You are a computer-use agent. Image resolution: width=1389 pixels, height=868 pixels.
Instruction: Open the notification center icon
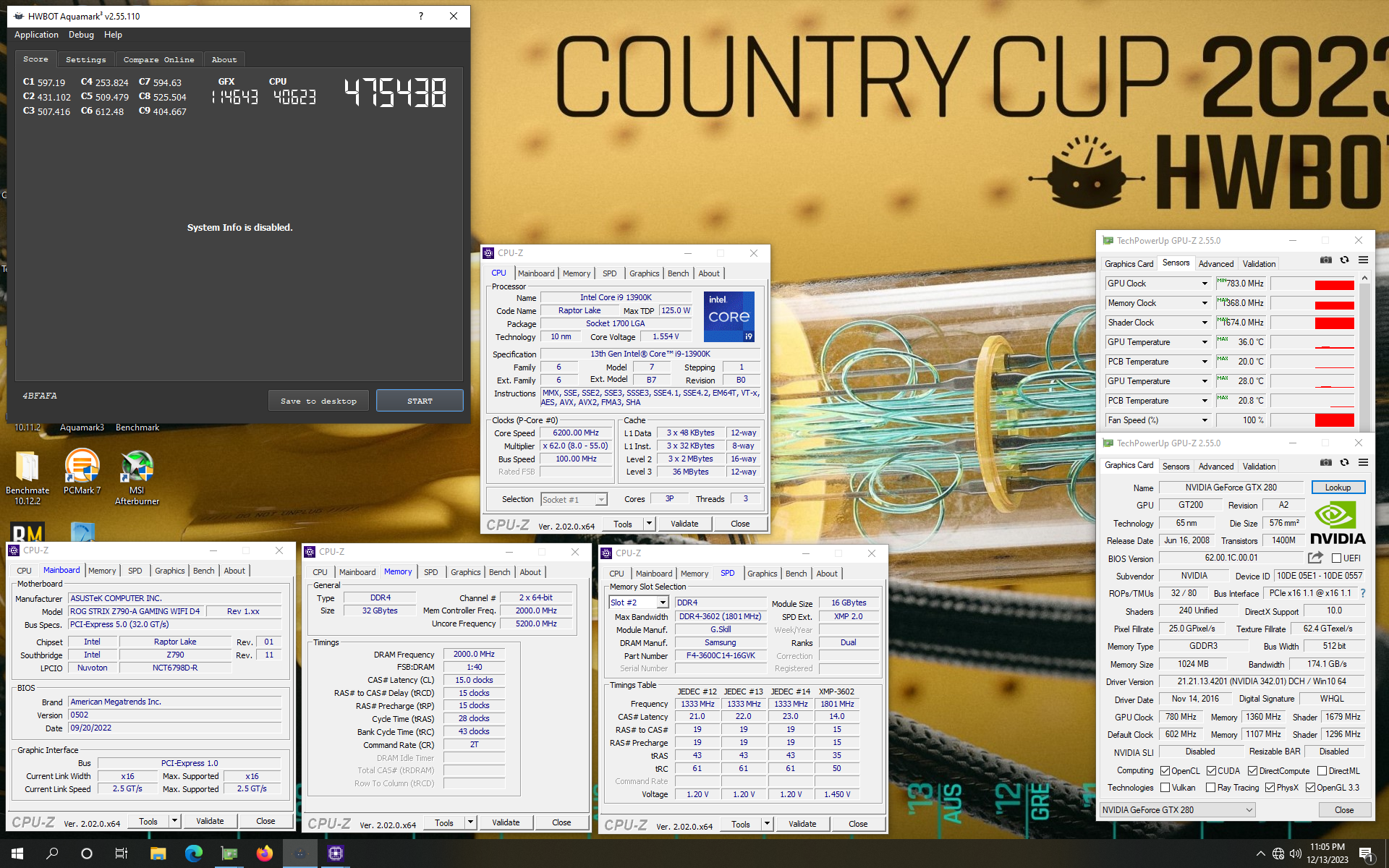[1367, 854]
